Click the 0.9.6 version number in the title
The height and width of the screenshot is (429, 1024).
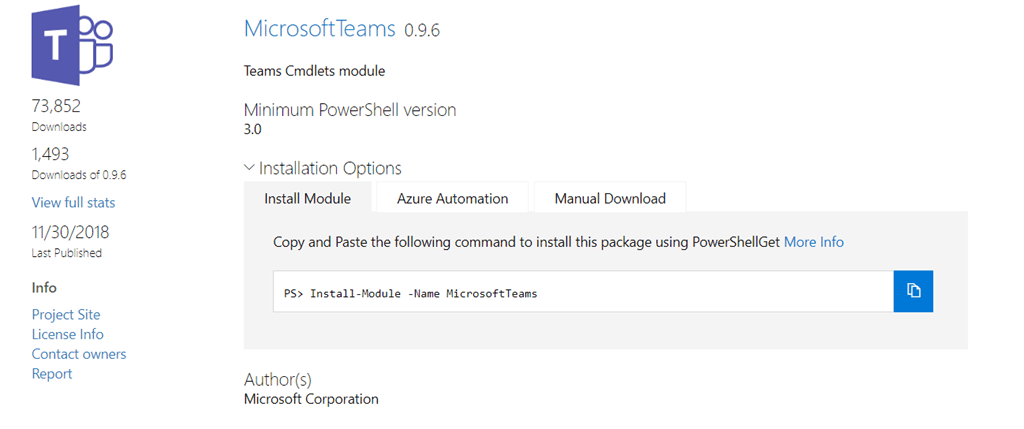pos(422,30)
